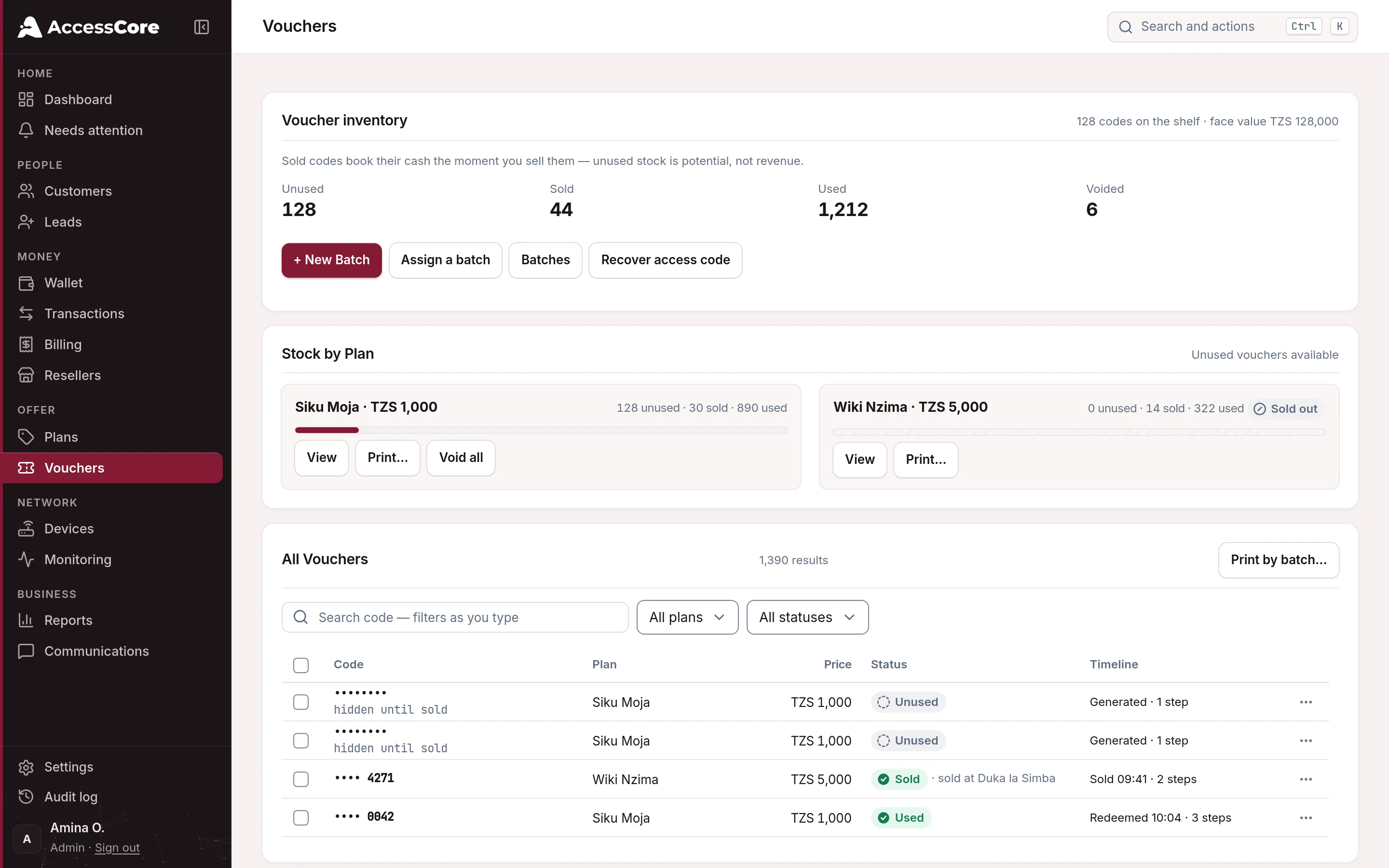View Wiki Nzima voucher stock
Screen dimensions: 1389x868
click(x=859, y=459)
